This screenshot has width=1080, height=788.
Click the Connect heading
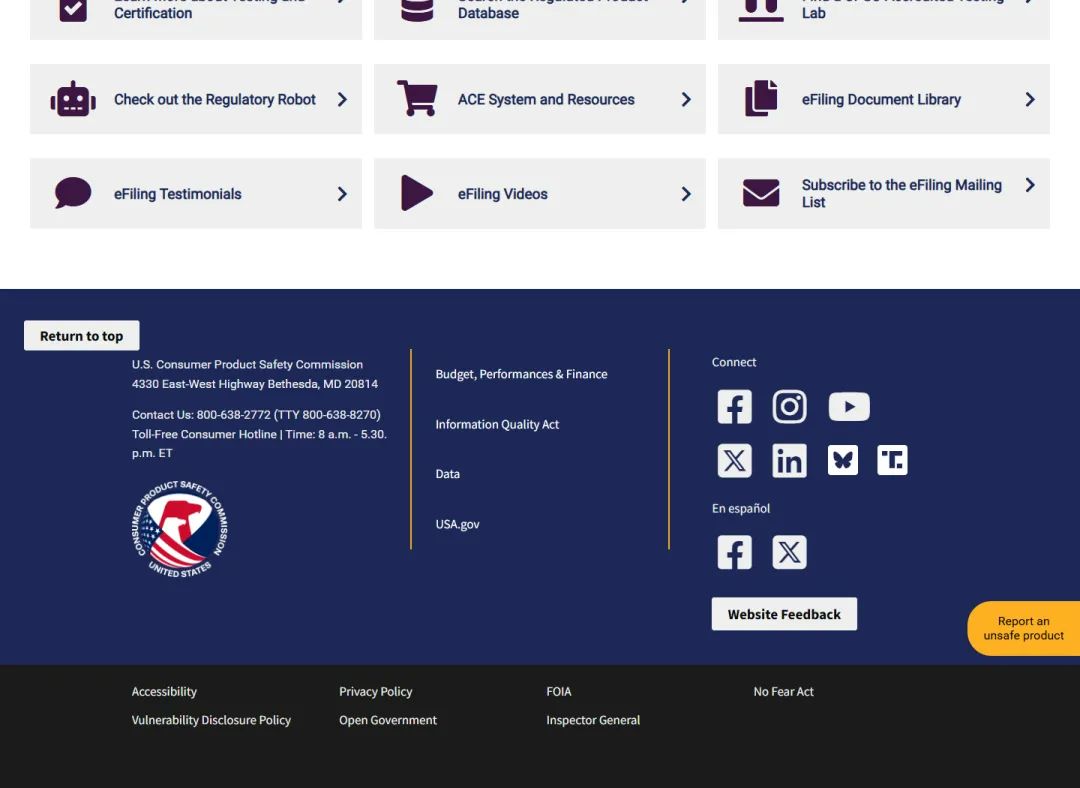click(x=734, y=362)
